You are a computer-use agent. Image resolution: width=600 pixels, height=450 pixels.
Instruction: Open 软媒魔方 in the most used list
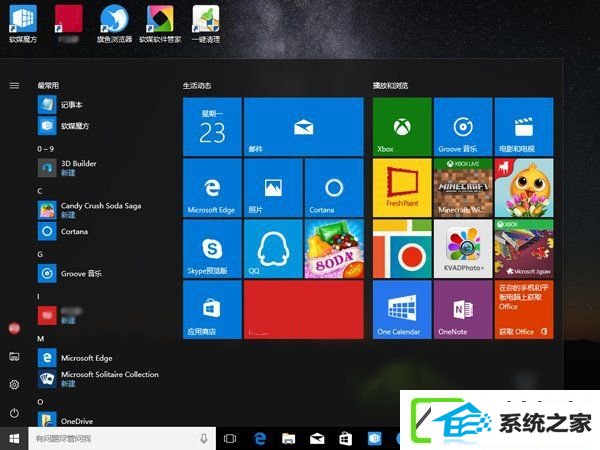click(x=64, y=126)
